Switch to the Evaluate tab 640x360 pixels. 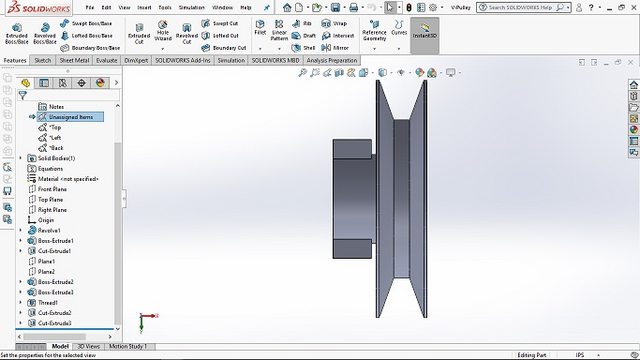[x=107, y=60]
